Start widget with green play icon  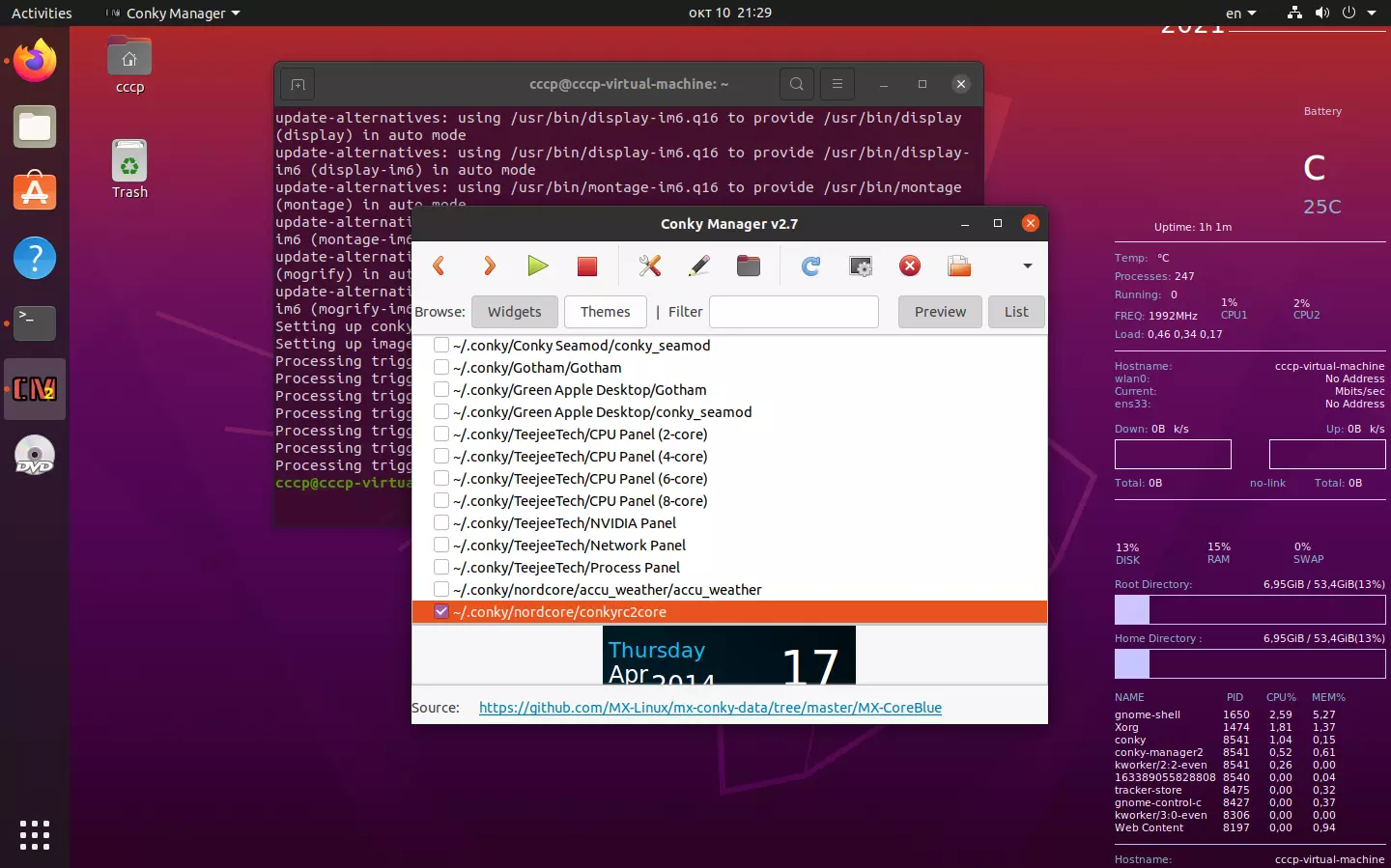click(x=538, y=266)
